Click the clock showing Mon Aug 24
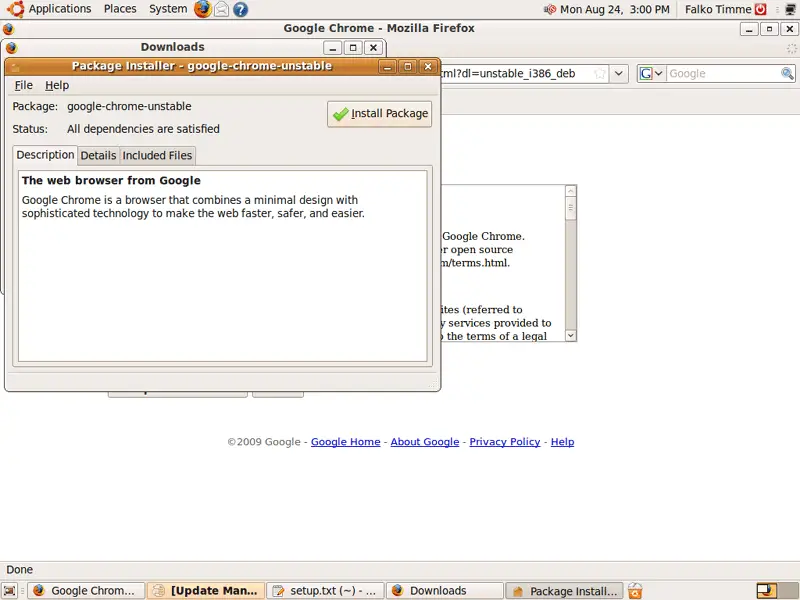800x600 pixels. coord(614,9)
